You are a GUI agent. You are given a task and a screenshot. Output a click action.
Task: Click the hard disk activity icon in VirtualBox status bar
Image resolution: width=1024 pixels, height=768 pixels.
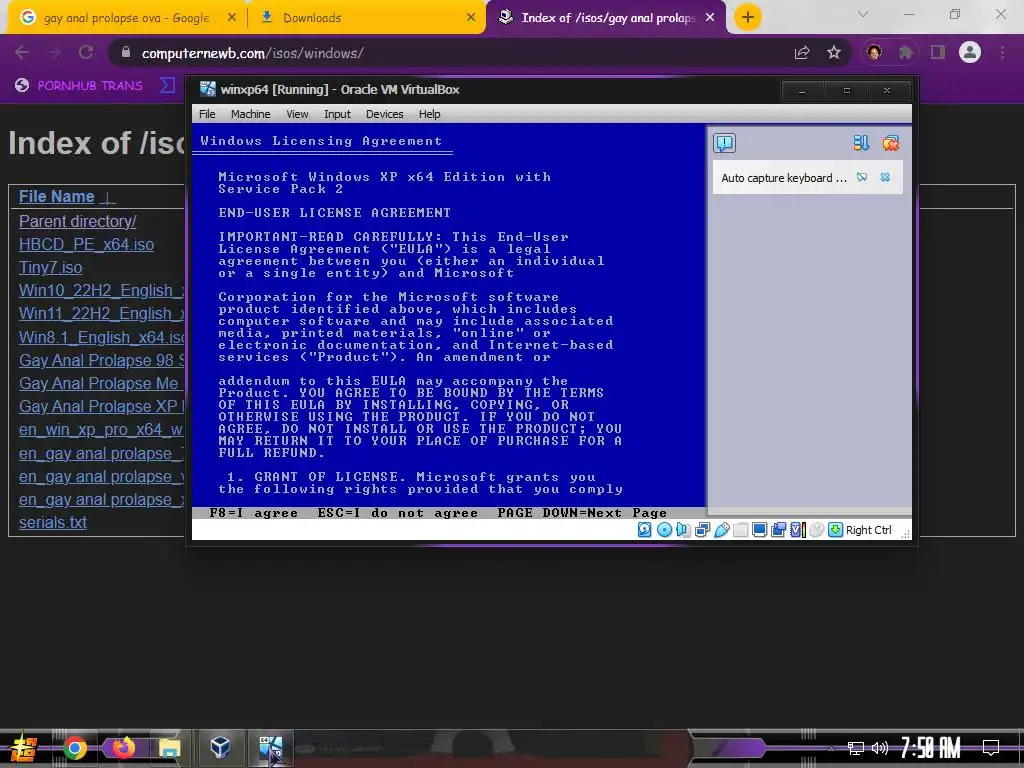tap(645, 530)
